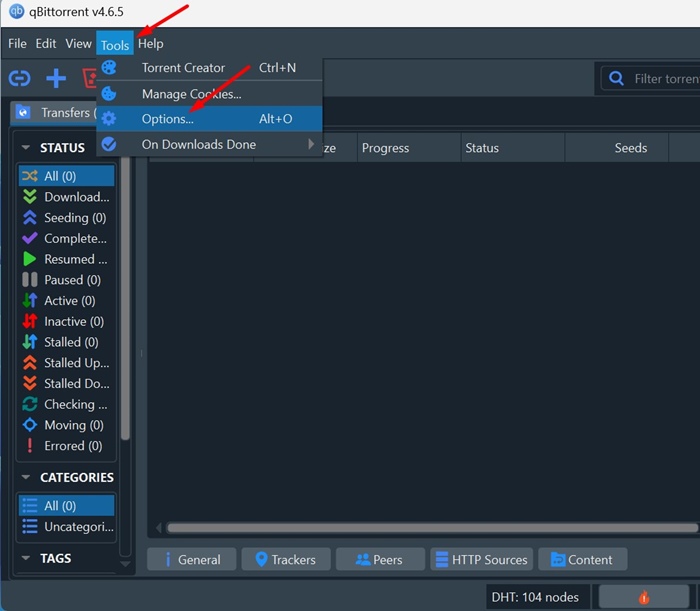
Task: Switch to the Peers tab
Action: pos(380,559)
